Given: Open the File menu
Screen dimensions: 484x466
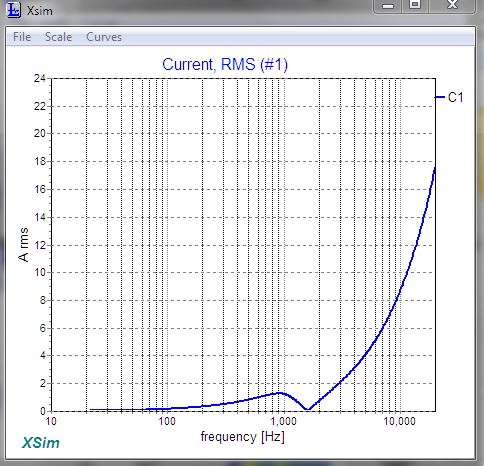Looking at the screenshot, I should click(22, 37).
